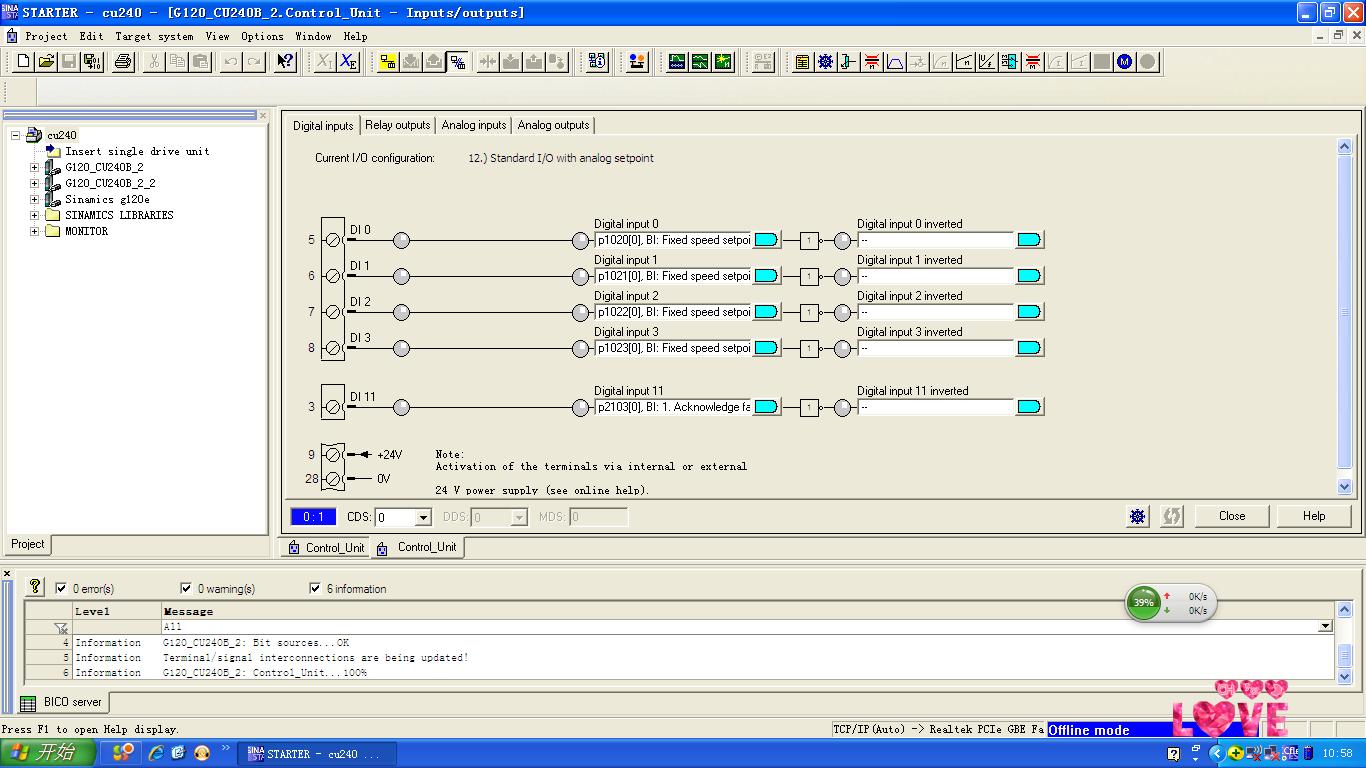
Task: Click the blue circle M motor icon
Action: pyautogui.click(x=1125, y=62)
